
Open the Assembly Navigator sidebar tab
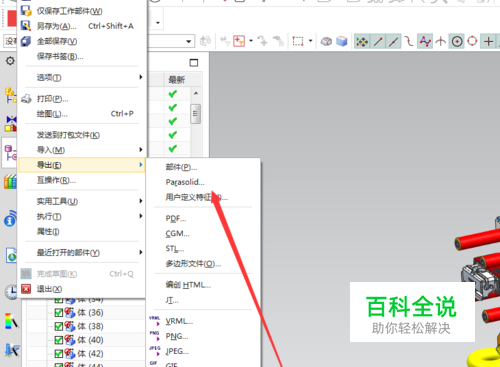tap(10, 95)
